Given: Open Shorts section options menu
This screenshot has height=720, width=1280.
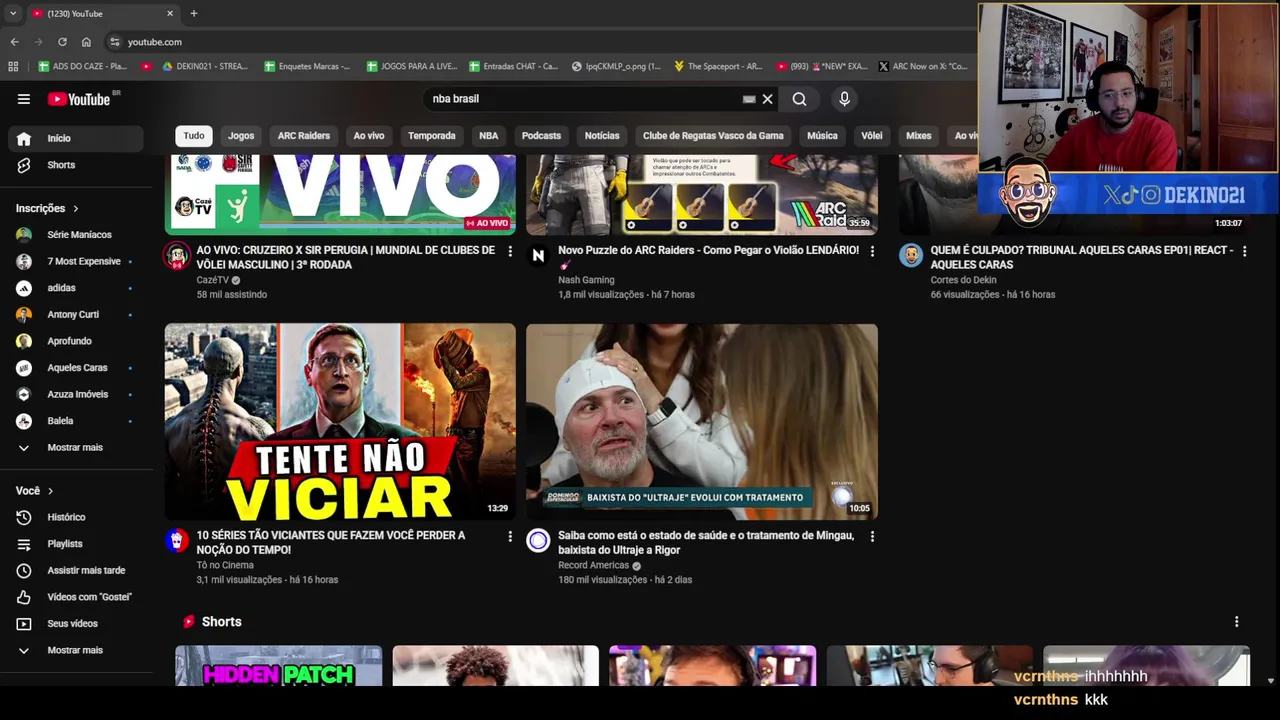Looking at the screenshot, I should click(x=1236, y=622).
